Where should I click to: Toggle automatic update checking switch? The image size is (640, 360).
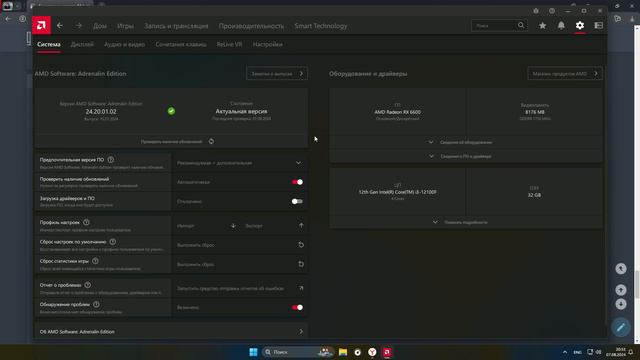click(297, 182)
